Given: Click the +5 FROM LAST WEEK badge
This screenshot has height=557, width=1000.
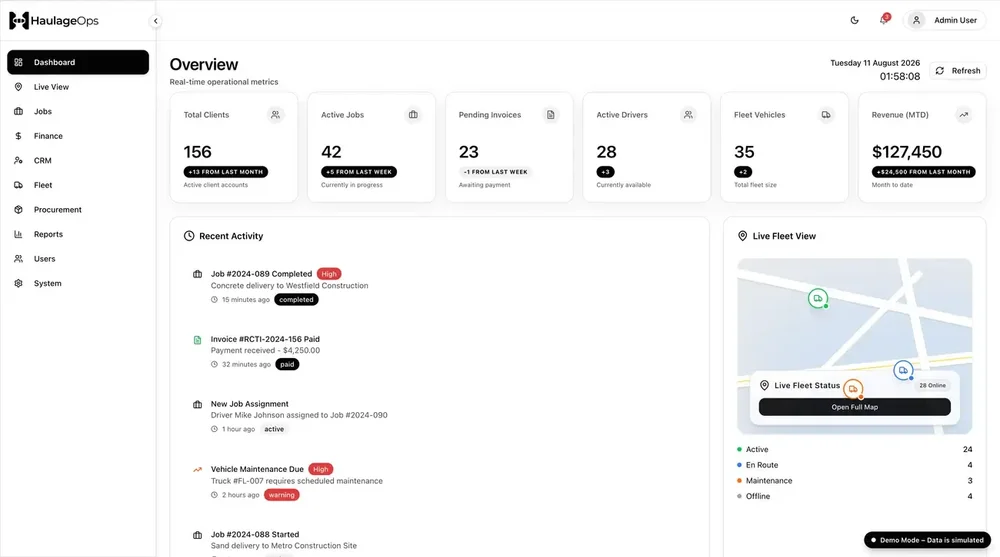Looking at the screenshot, I should click(x=359, y=172).
